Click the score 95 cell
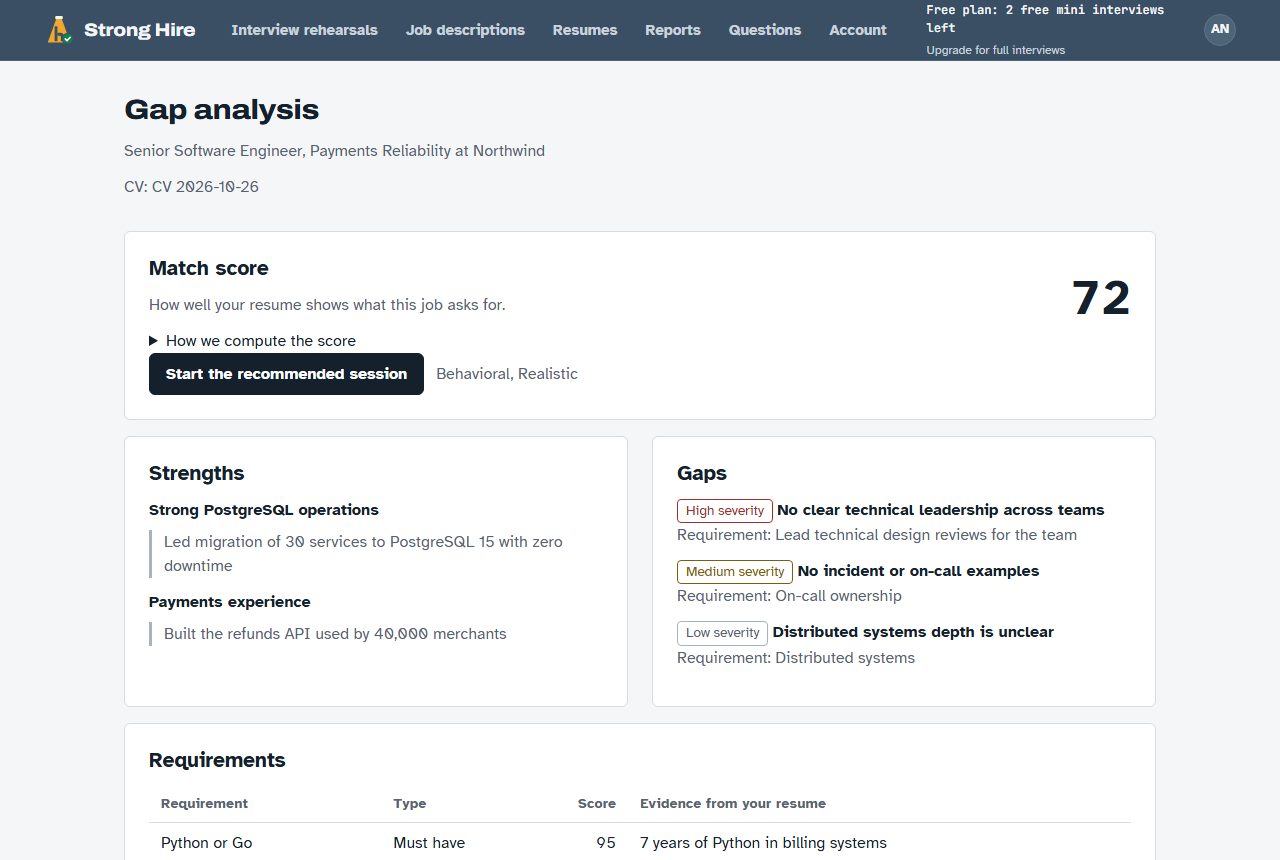 tap(606, 843)
